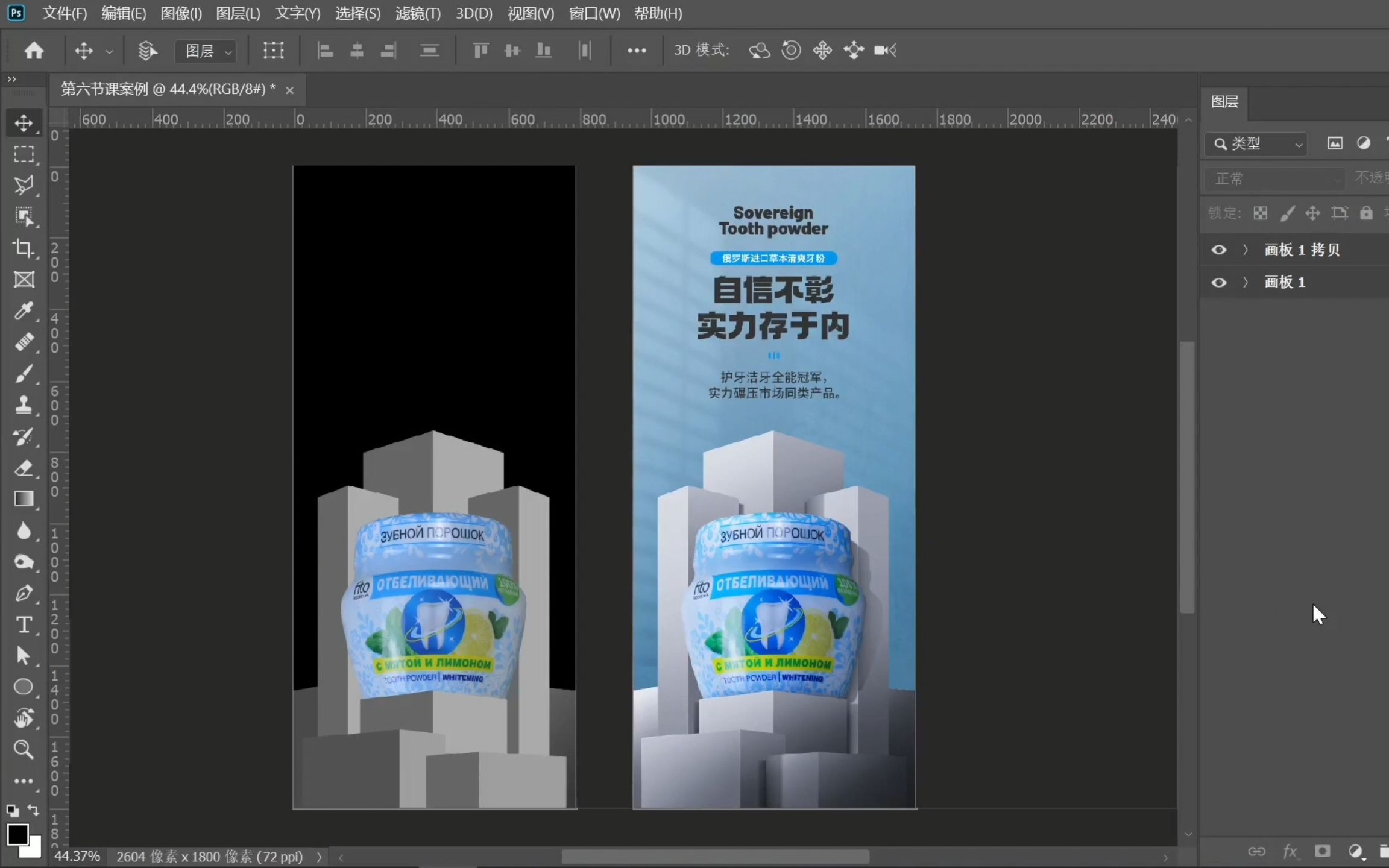Image resolution: width=1389 pixels, height=868 pixels.
Task: Select the 图层 panel tab
Action: (x=1224, y=101)
